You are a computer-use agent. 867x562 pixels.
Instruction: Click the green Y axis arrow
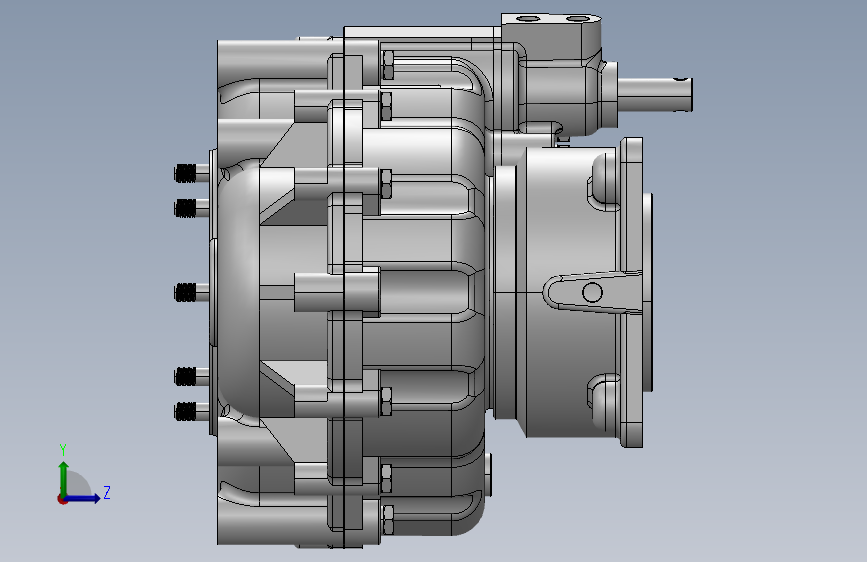tap(64, 479)
